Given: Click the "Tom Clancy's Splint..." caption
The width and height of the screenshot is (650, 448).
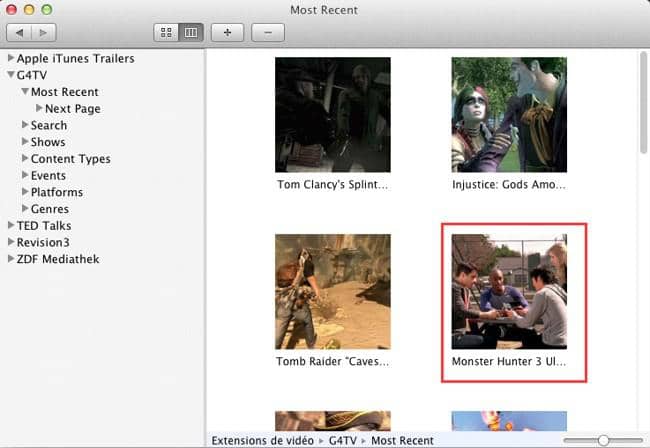Looking at the screenshot, I should pyautogui.click(x=332, y=184).
